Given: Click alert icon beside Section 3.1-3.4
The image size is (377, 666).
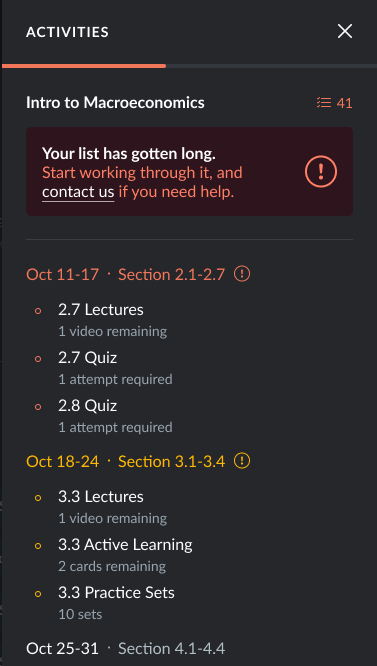Looking at the screenshot, I should 242,461.
